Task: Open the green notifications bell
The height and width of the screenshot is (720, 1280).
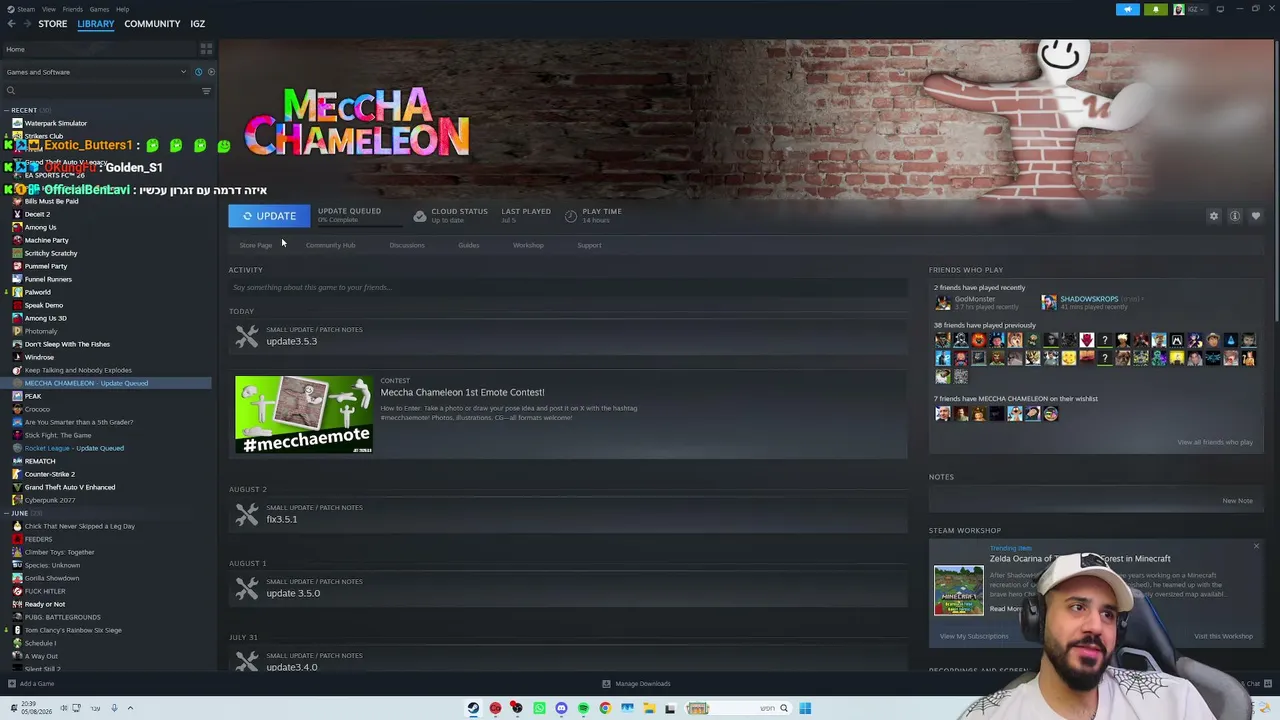Action: pyautogui.click(x=1156, y=9)
